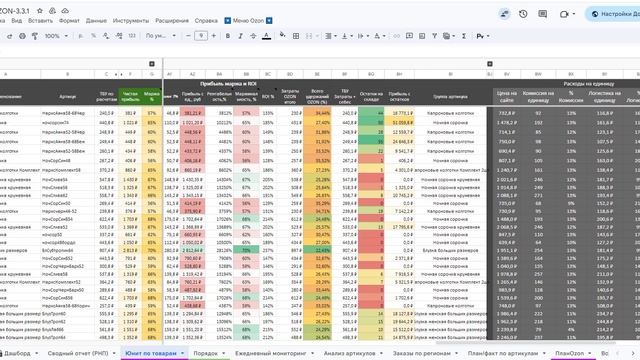Switch to the Порядок sheet tab
The image size is (640, 360).
(206, 353)
